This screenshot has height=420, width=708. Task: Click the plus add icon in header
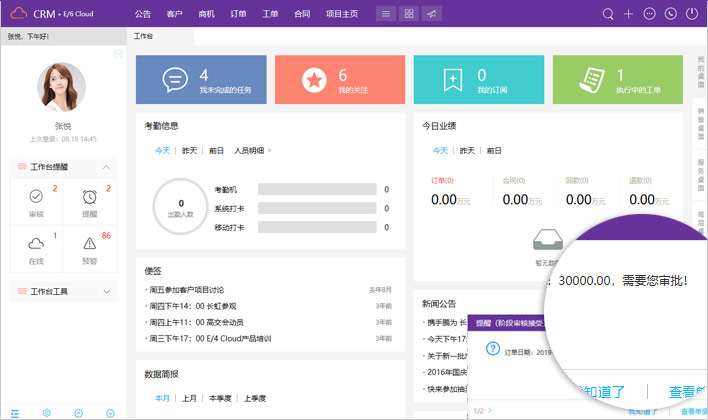tap(628, 14)
